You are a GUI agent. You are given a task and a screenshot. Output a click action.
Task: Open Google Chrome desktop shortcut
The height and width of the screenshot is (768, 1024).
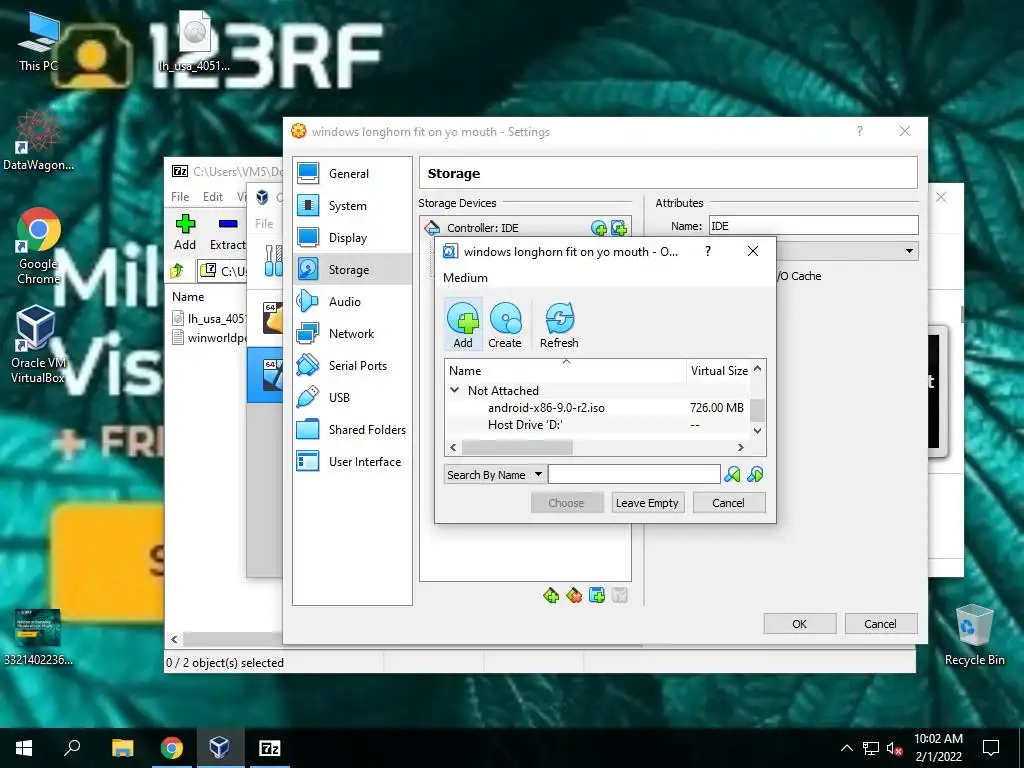tap(39, 247)
